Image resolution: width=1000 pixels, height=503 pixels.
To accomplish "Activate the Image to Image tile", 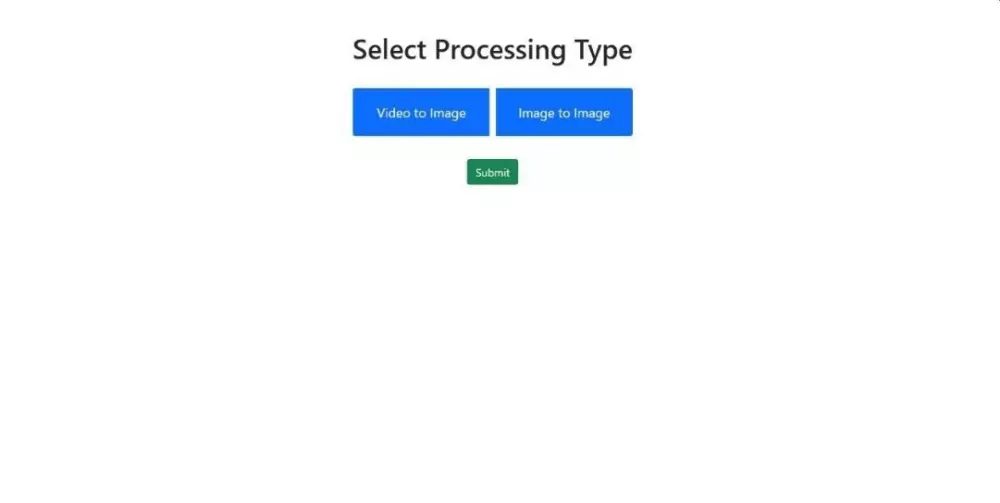I will pyautogui.click(x=564, y=112).
